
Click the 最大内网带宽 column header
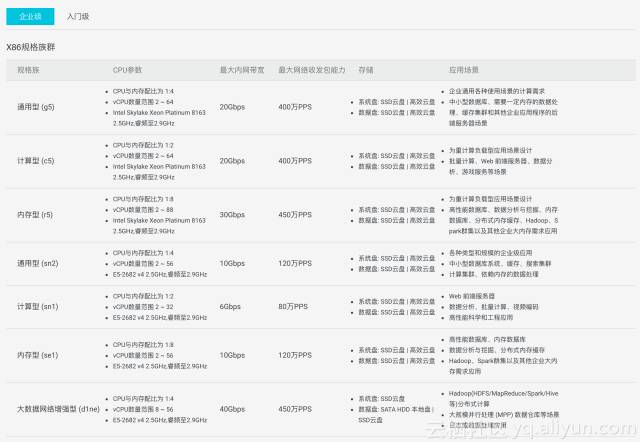pyautogui.click(x=242, y=70)
